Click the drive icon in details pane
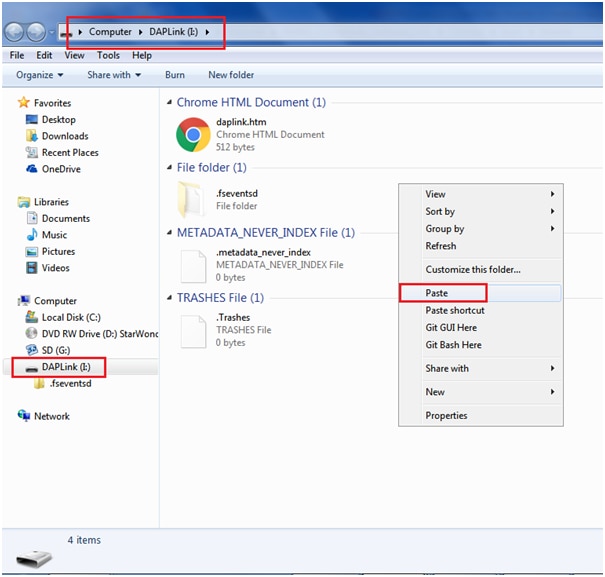 point(34,558)
